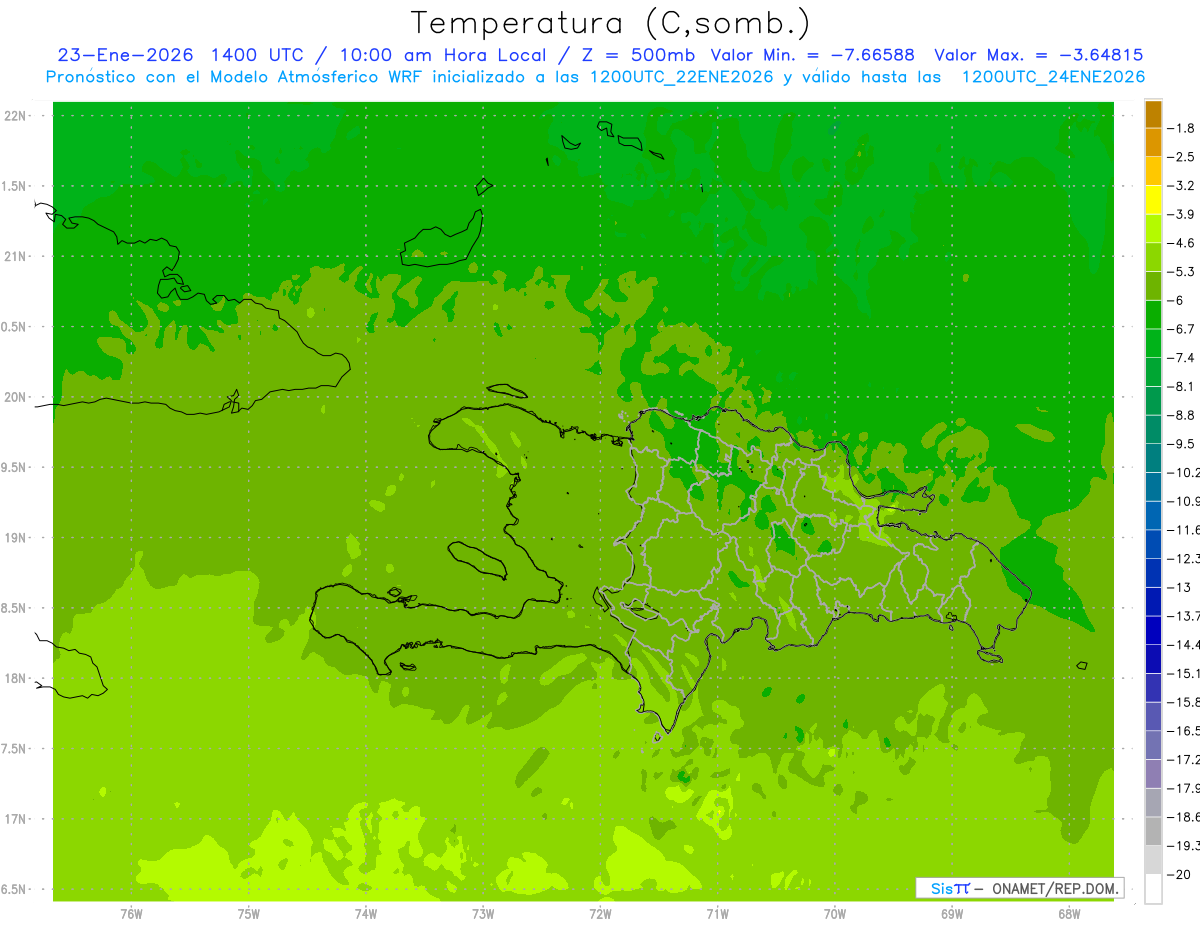Click the 'Temperatura (C,somb.)' map title
Screen dimensions: 1200x927
611,23
